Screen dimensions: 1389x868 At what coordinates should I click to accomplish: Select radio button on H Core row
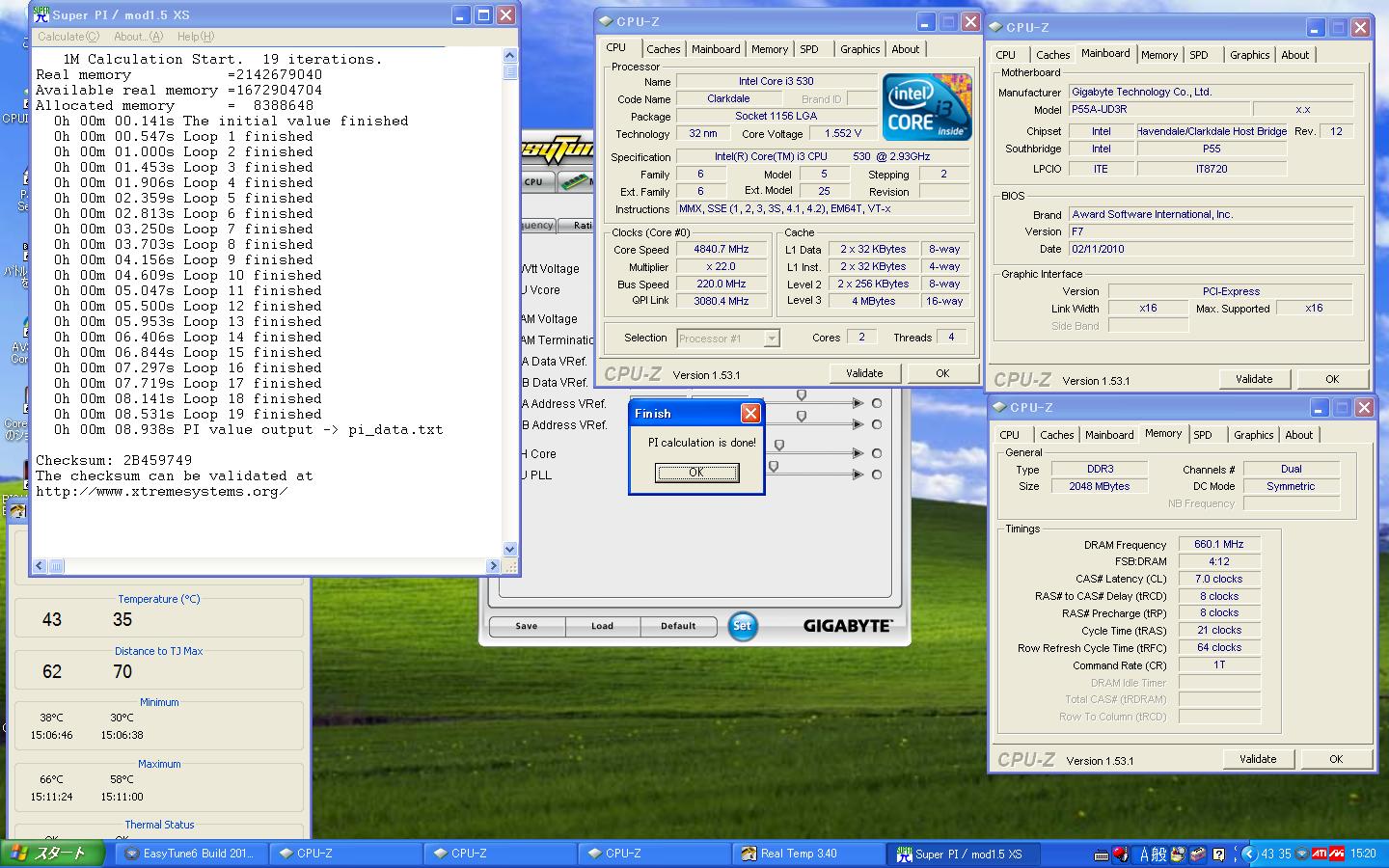click(877, 453)
